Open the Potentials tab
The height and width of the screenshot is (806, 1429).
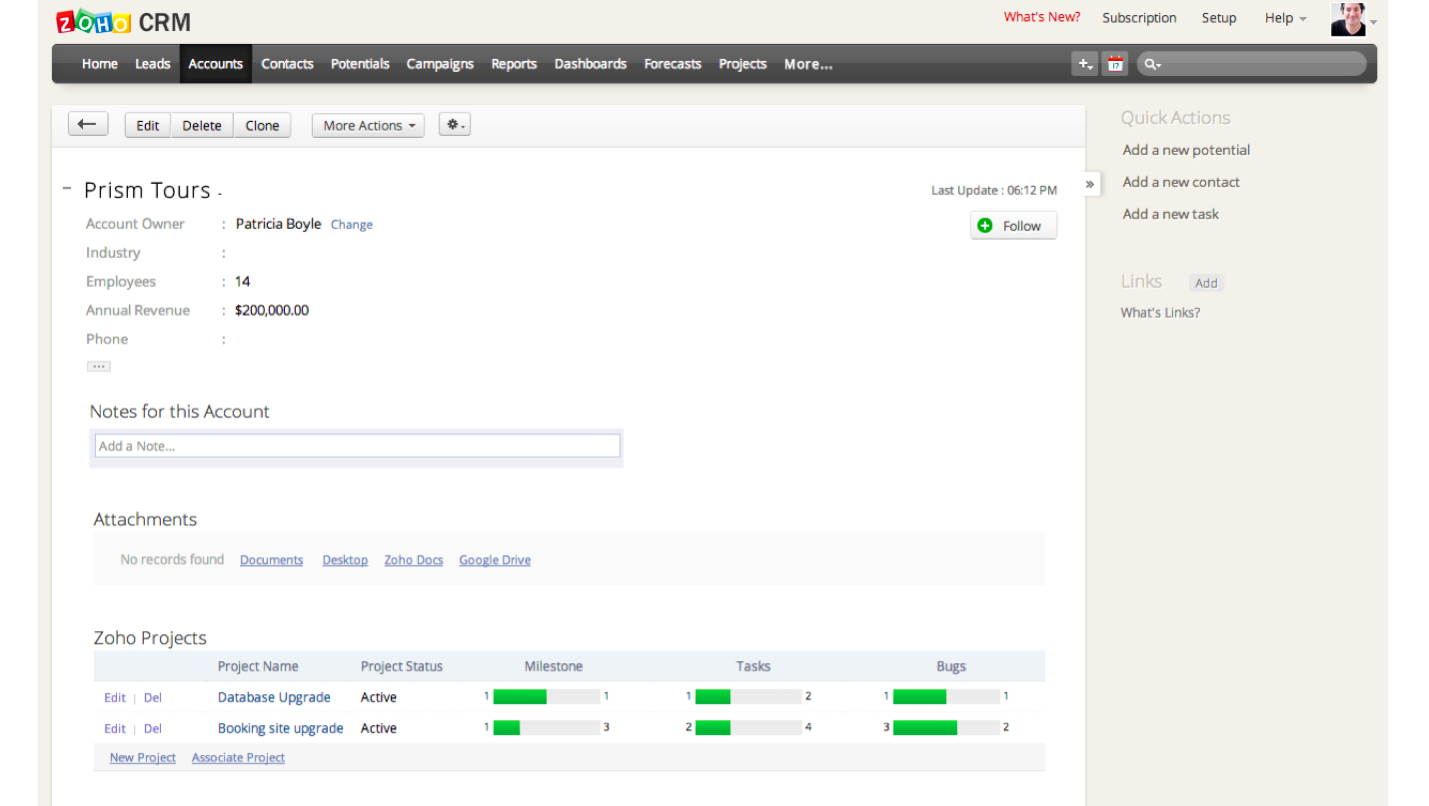point(360,64)
